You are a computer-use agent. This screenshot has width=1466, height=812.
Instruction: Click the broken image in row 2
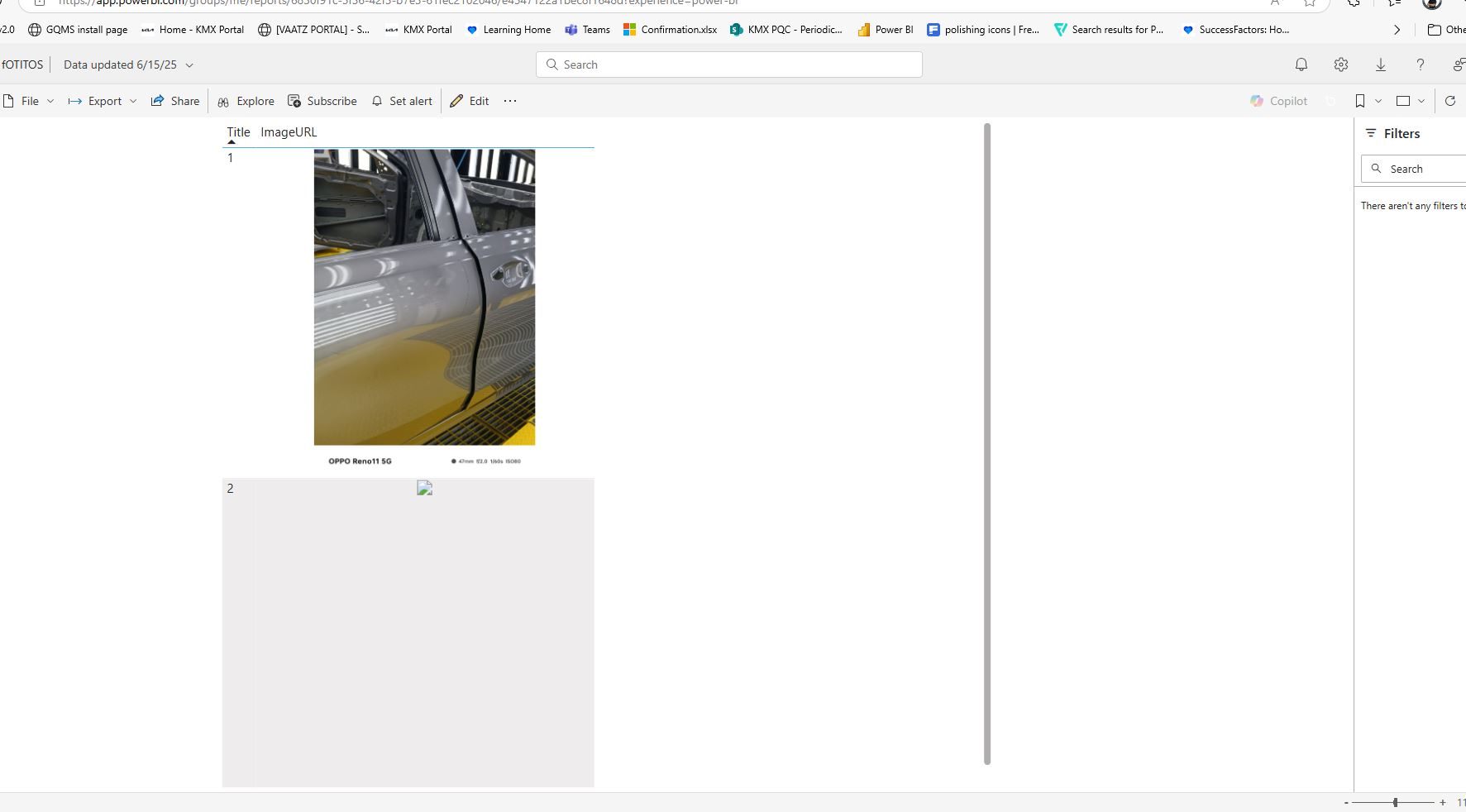click(x=424, y=488)
